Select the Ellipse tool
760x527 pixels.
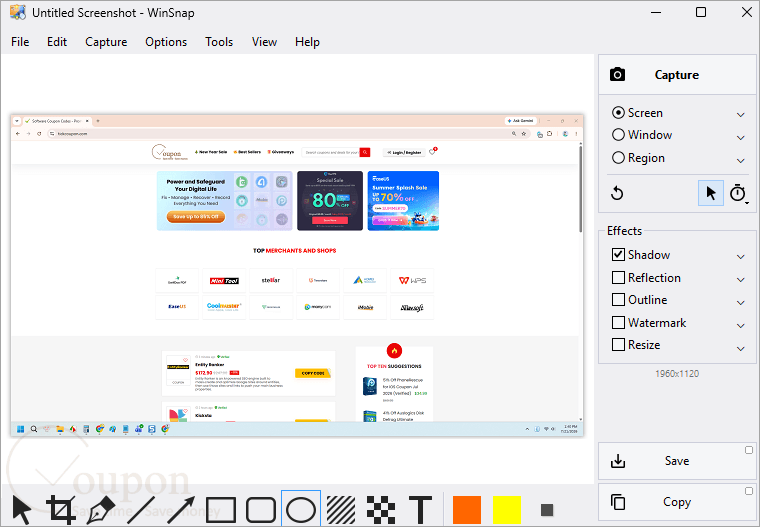coord(301,510)
